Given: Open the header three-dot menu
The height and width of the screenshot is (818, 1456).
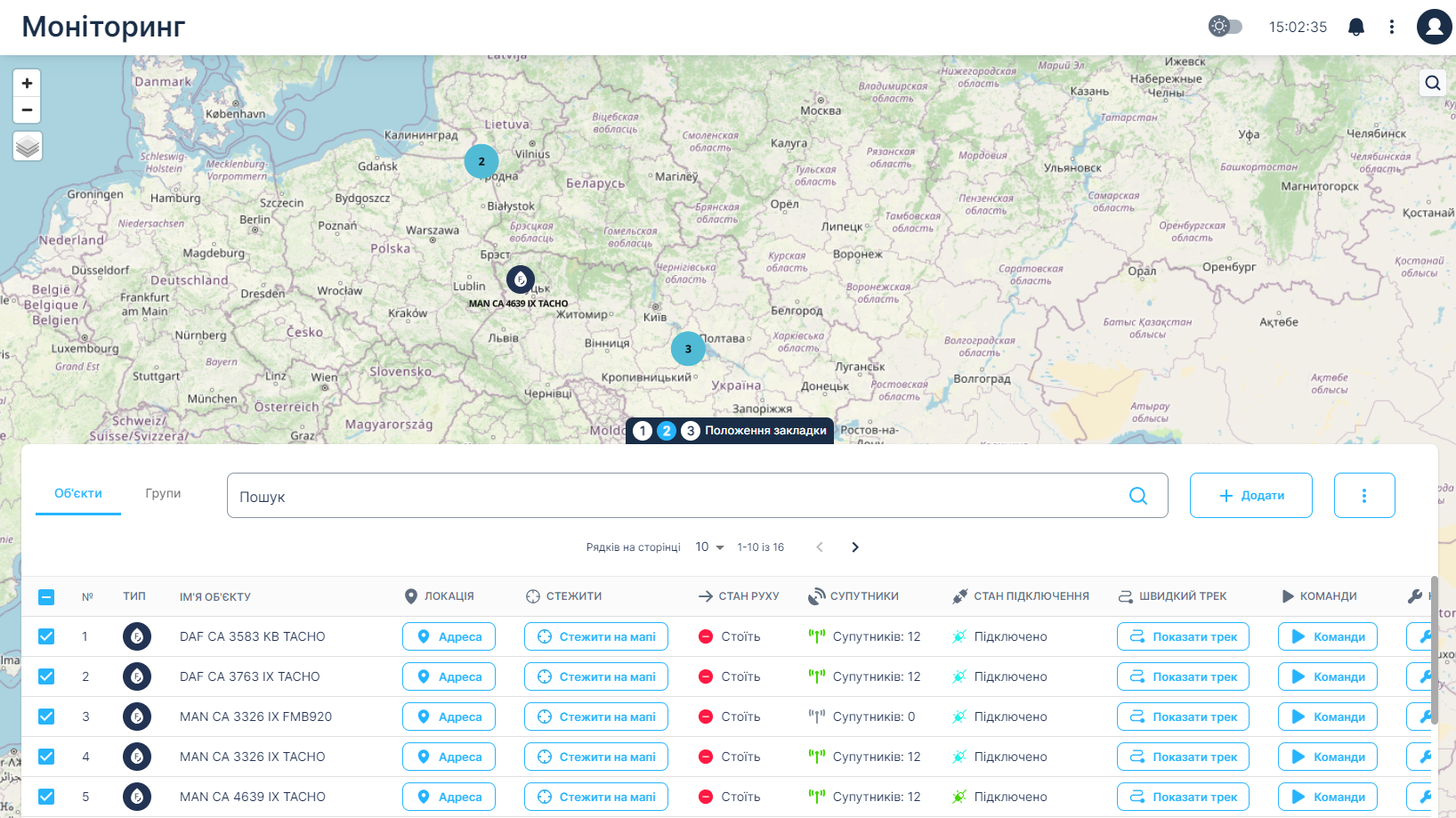Looking at the screenshot, I should pyautogui.click(x=1392, y=27).
